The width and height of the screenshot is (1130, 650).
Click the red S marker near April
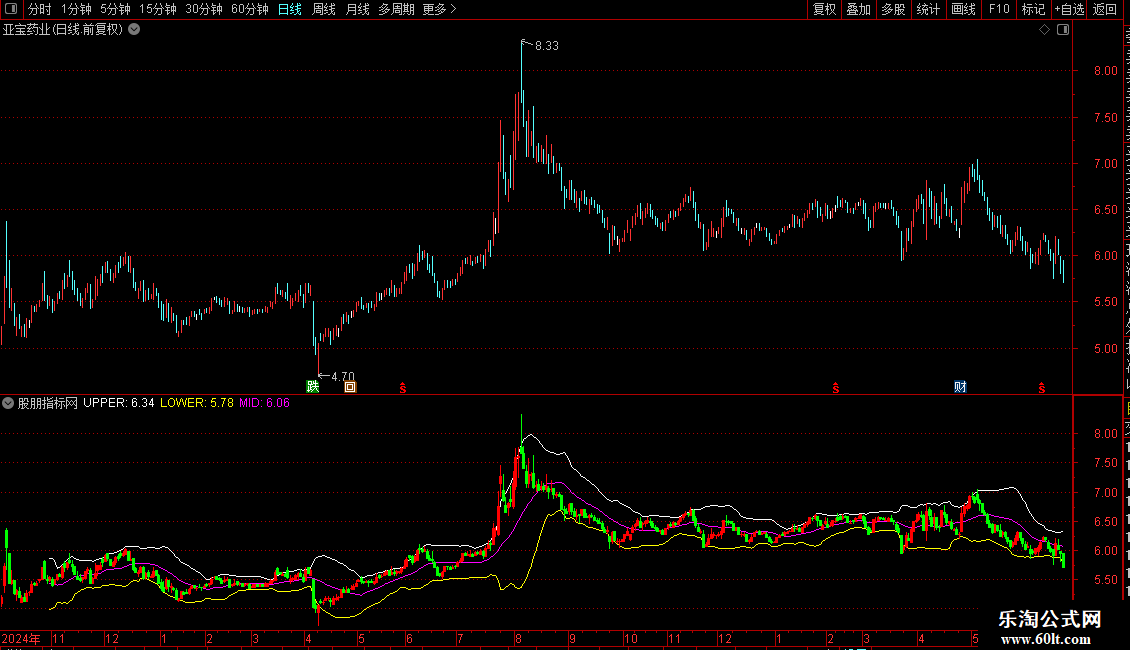tap(403, 388)
